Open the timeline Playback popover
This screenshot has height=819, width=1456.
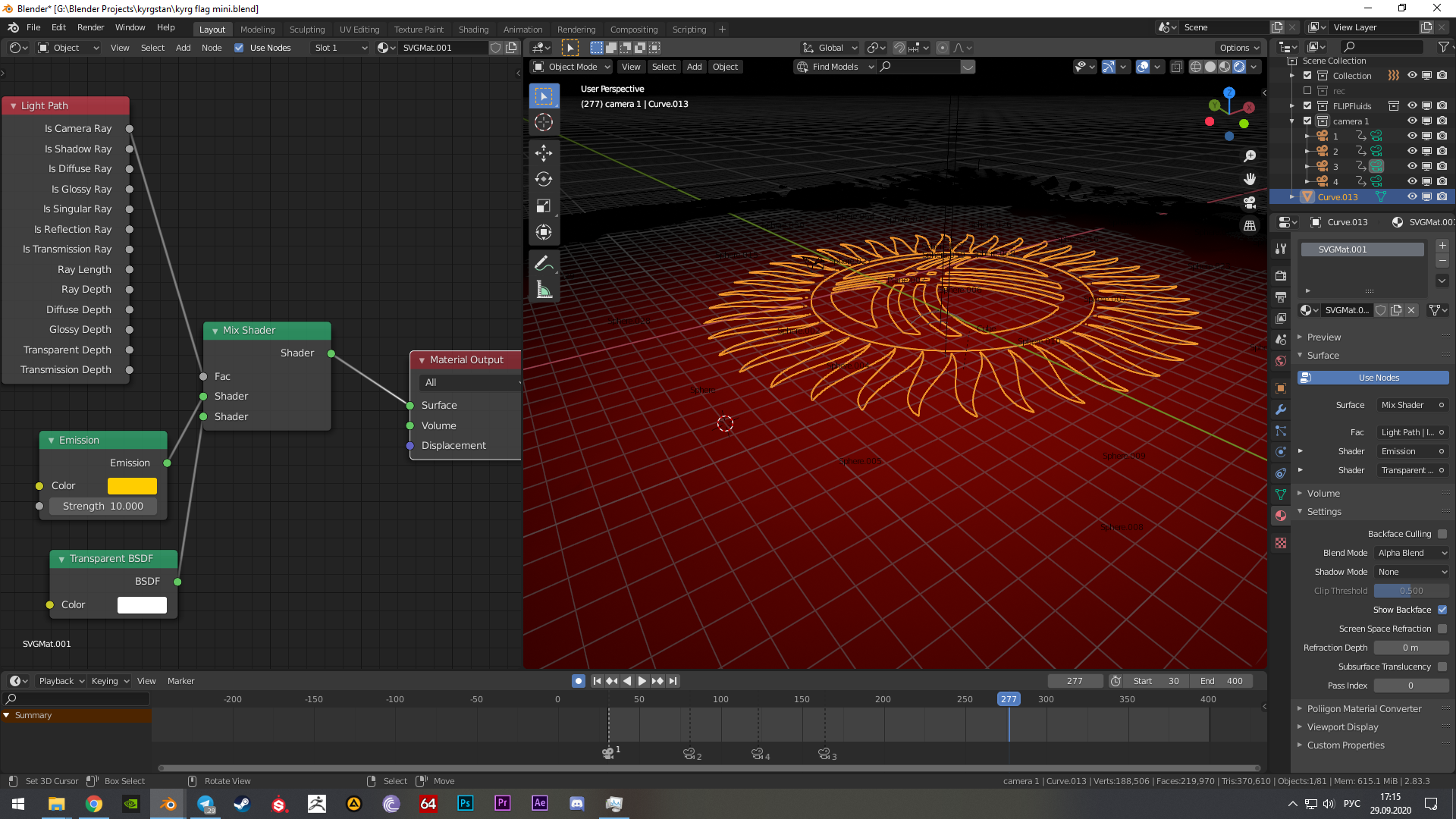(x=60, y=681)
